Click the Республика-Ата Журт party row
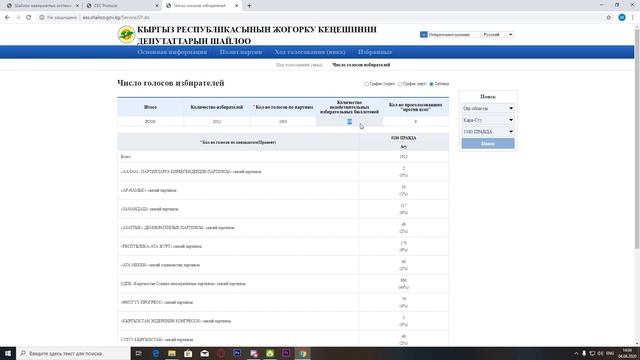This screenshot has height=360, width=640. 283,247
